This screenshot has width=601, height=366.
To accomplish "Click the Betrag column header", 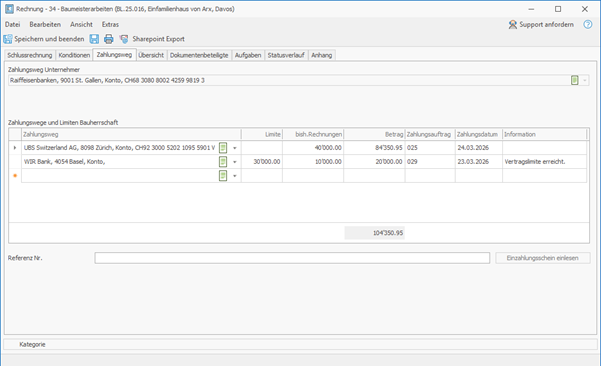I will click(374, 134).
